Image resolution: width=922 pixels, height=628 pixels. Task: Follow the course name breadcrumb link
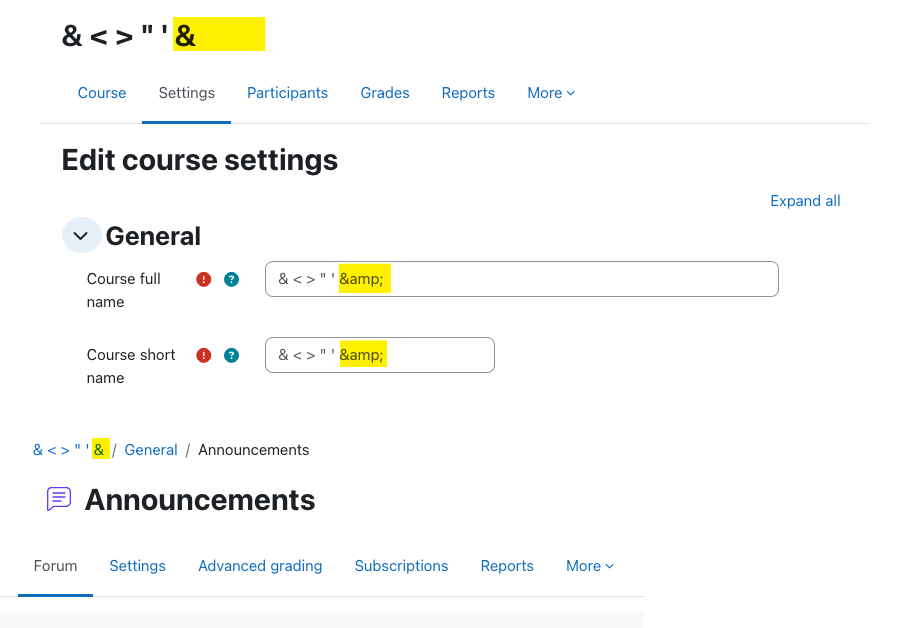click(69, 450)
